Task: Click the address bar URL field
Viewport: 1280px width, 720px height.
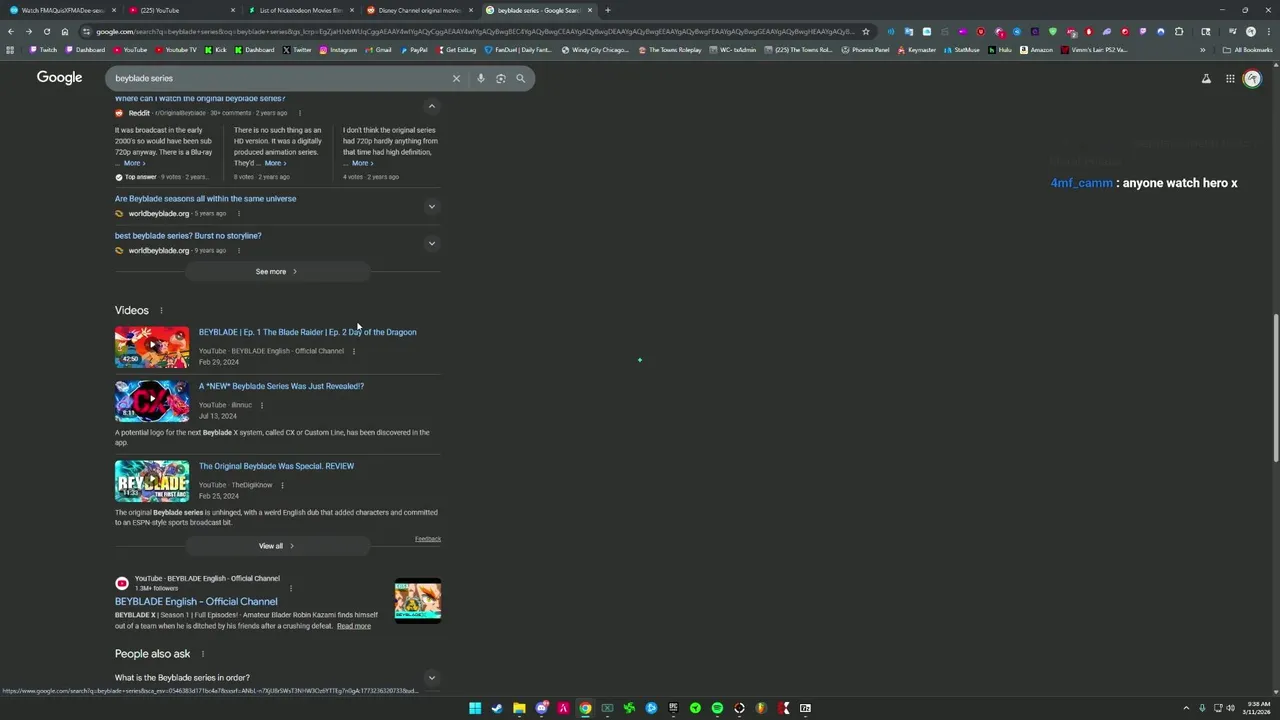Action: (470, 31)
